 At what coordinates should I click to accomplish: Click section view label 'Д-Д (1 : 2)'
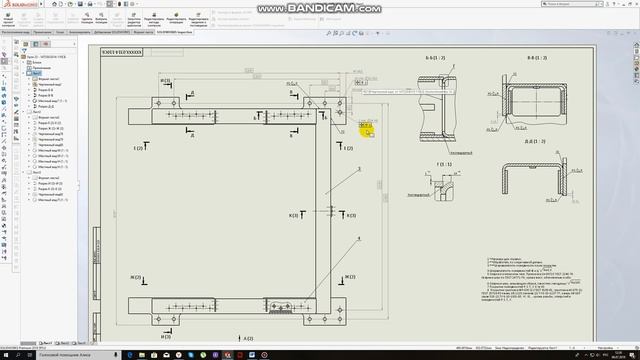pos(535,142)
